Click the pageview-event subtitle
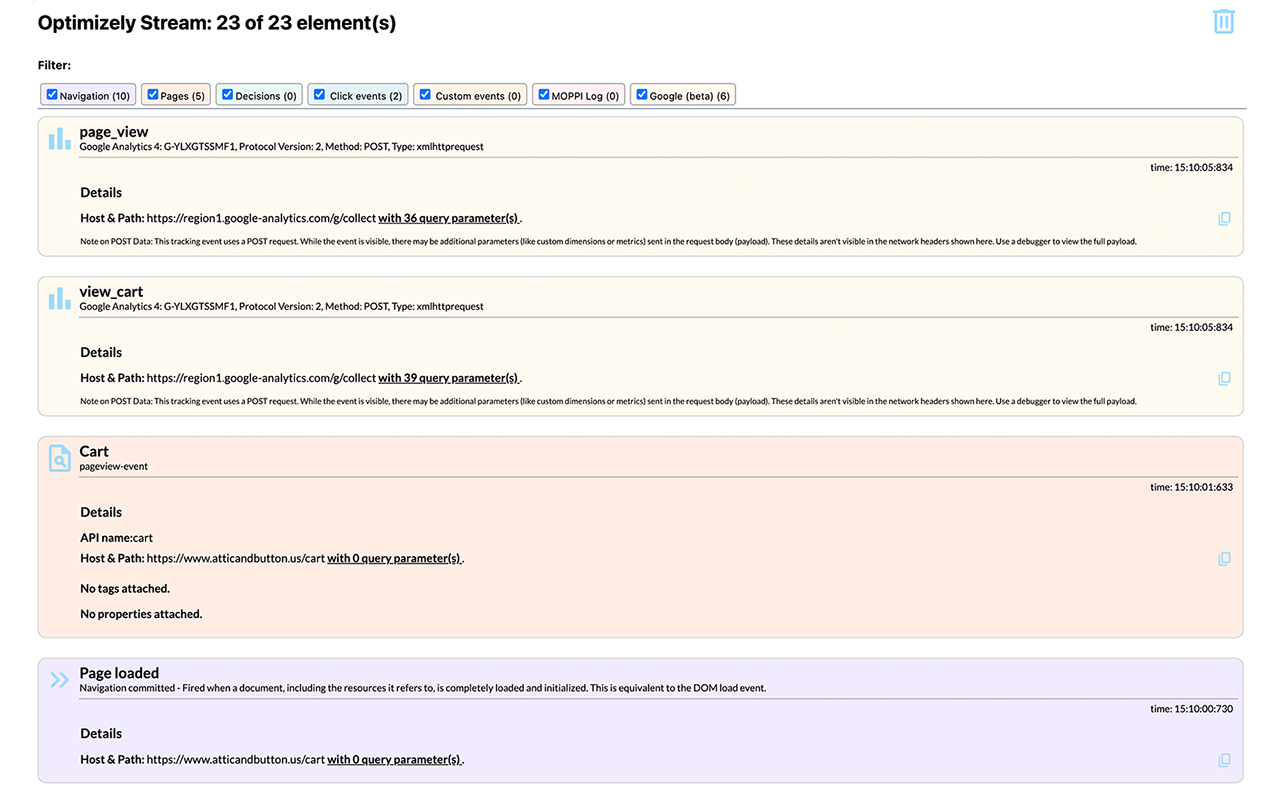This screenshot has height=800, width=1280. point(114,466)
